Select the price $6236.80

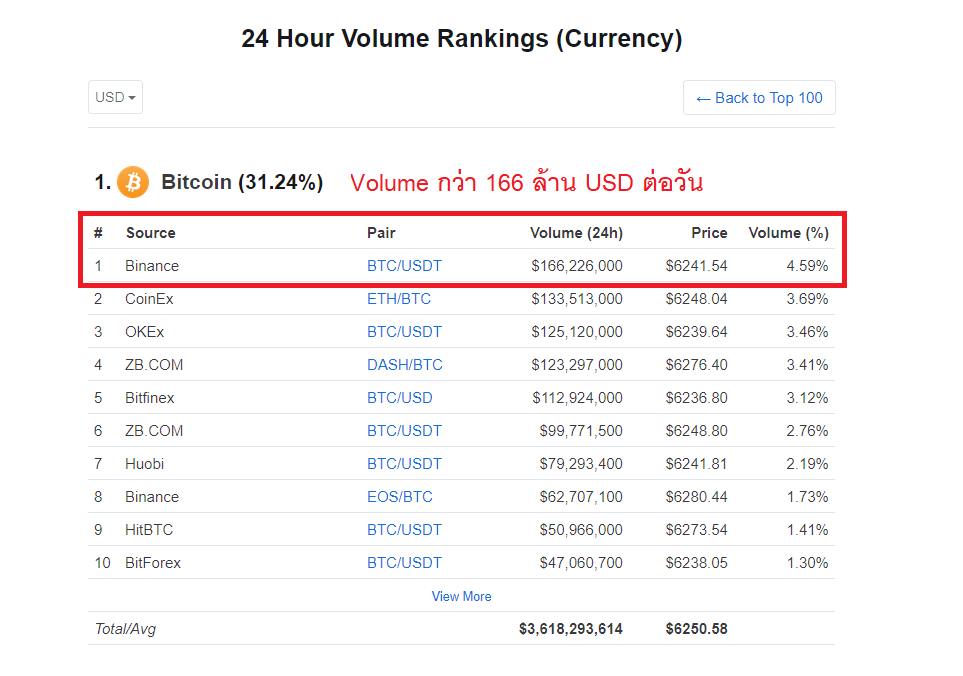pos(696,398)
